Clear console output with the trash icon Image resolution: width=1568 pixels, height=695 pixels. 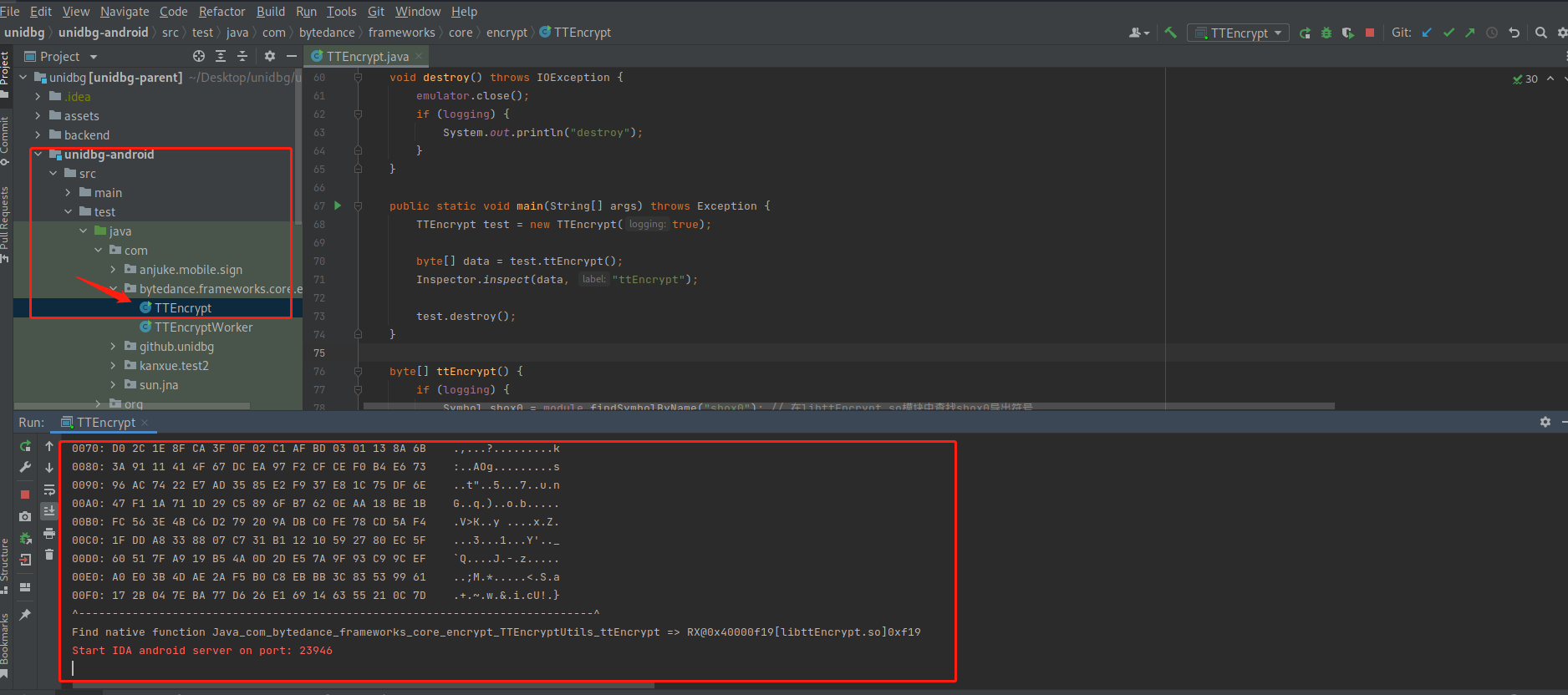(x=49, y=555)
